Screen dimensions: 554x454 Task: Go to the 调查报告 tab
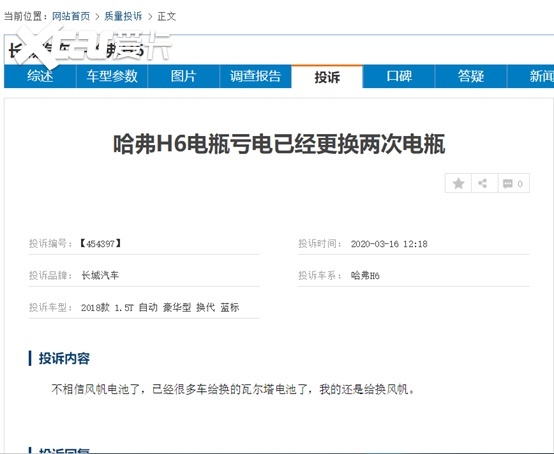(255, 76)
